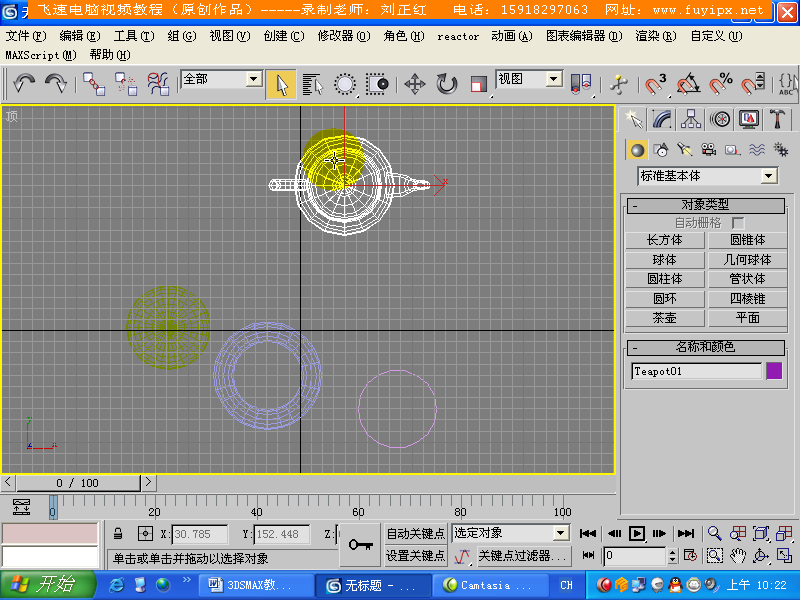800x600 pixels.
Task: Click the Redo arrow in the toolbar
Action: tap(56, 83)
